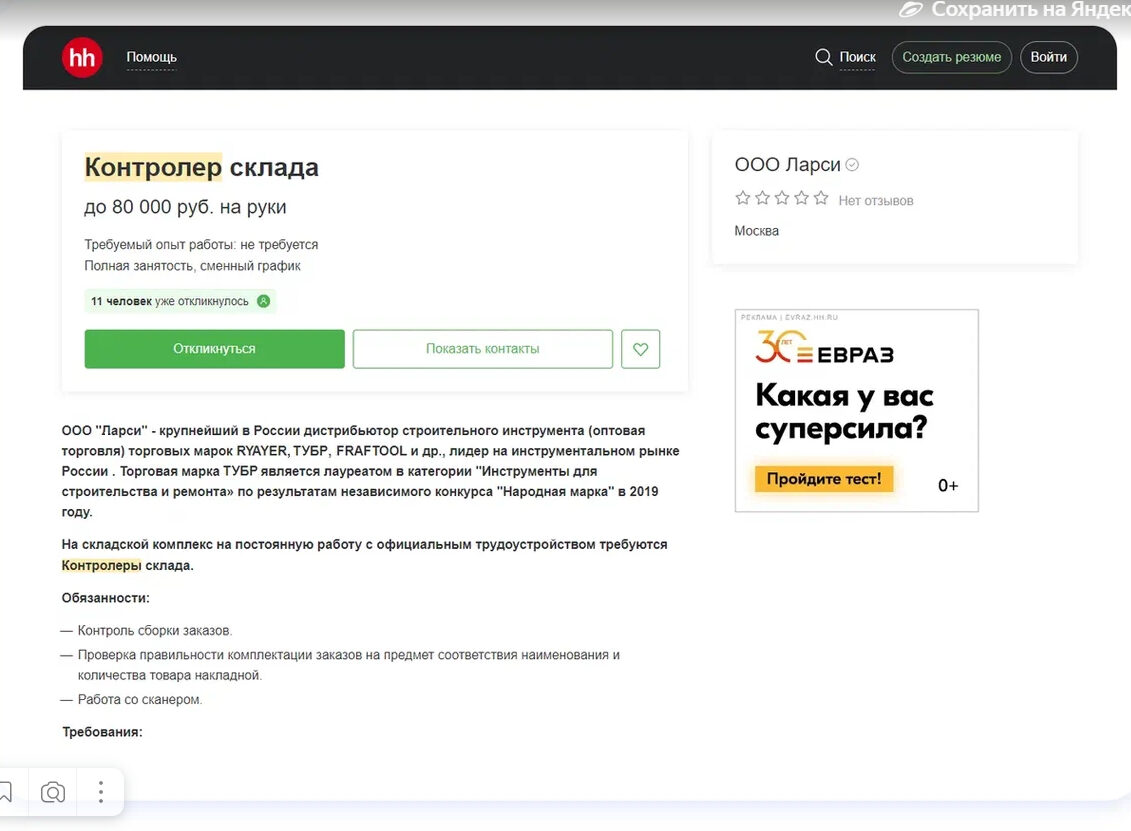1131x831 pixels.
Task: Click Требуемый опыт работы: не требуется
Action: click(201, 245)
